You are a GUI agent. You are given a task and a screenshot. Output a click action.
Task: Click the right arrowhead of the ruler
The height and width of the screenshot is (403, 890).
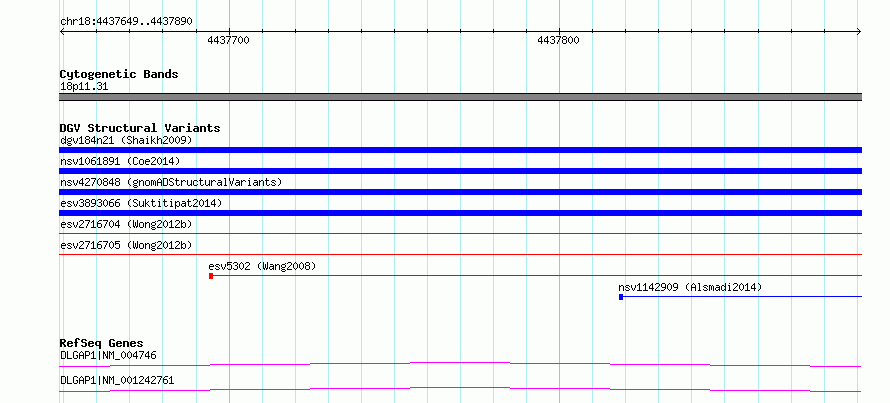coord(859,32)
